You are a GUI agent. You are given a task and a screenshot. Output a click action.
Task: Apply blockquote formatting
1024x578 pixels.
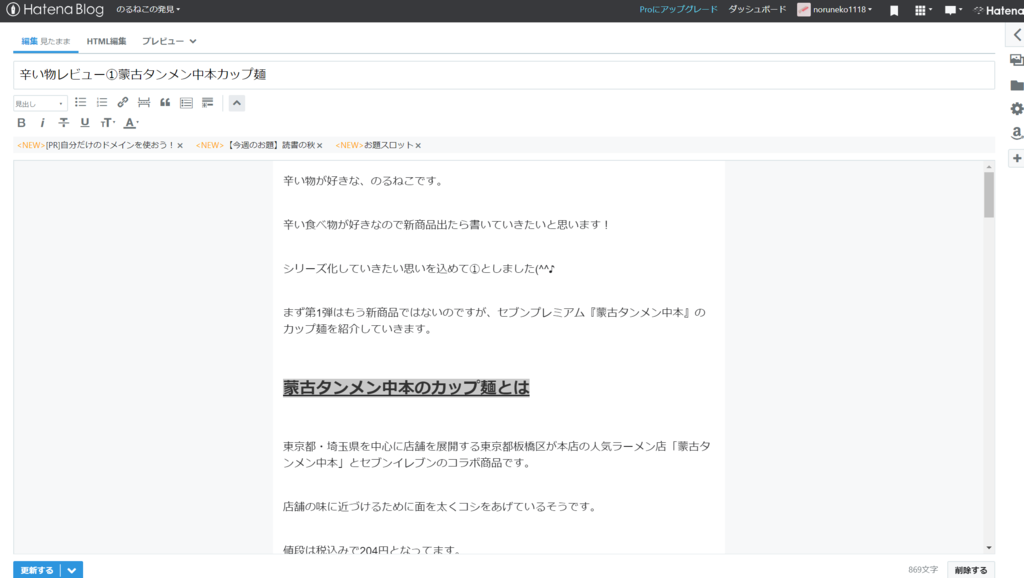click(165, 103)
